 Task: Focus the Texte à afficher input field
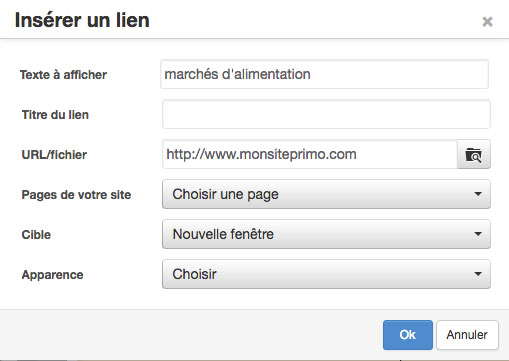click(324, 74)
